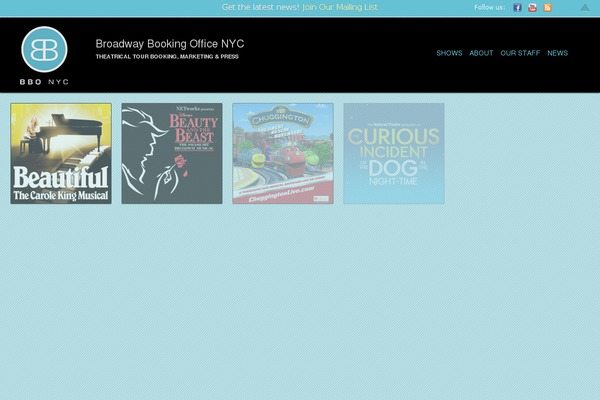Image resolution: width=600 pixels, height=400 pixels.
Task: Open Curious Incident of the Dog poster
Action: point(394,153)
